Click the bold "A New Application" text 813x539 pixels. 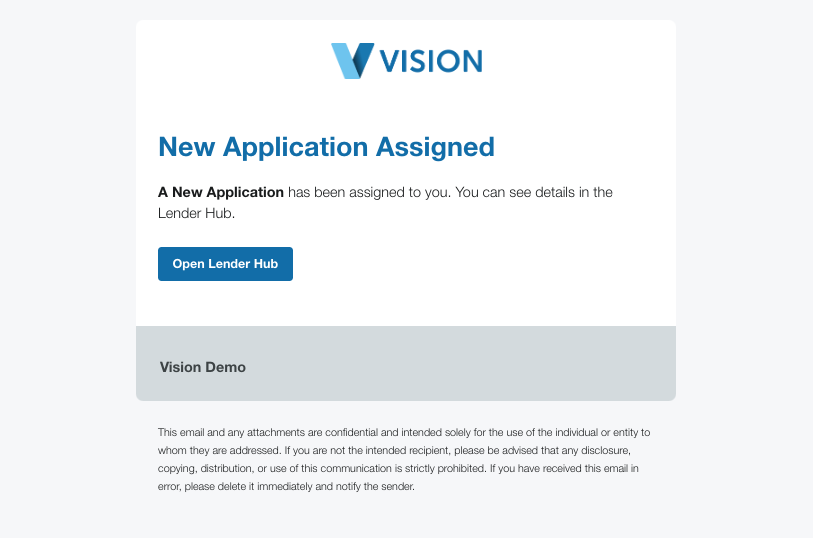221,192
